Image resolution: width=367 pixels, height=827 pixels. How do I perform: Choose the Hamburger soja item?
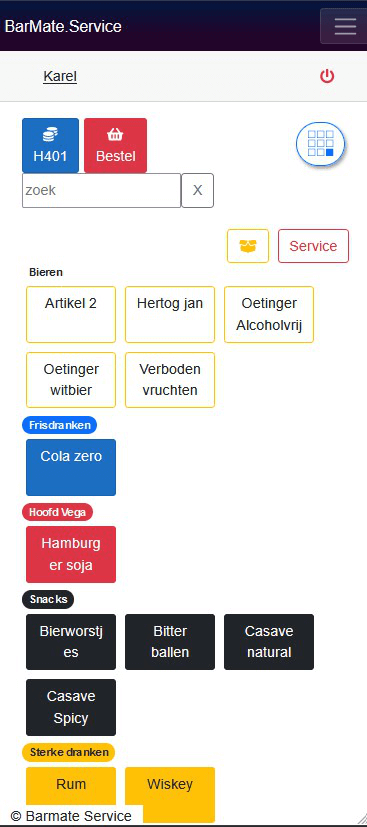[71, 554]
